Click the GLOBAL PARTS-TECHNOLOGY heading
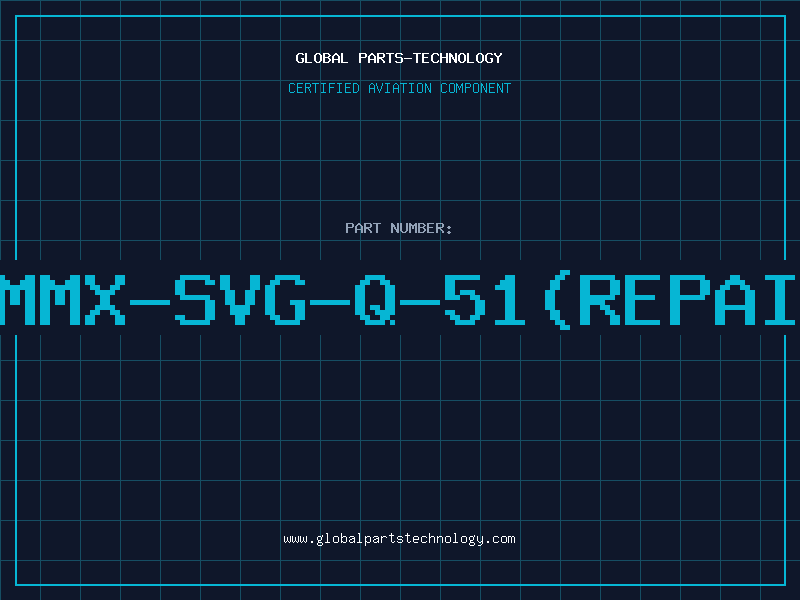 [x=399, y=58]
